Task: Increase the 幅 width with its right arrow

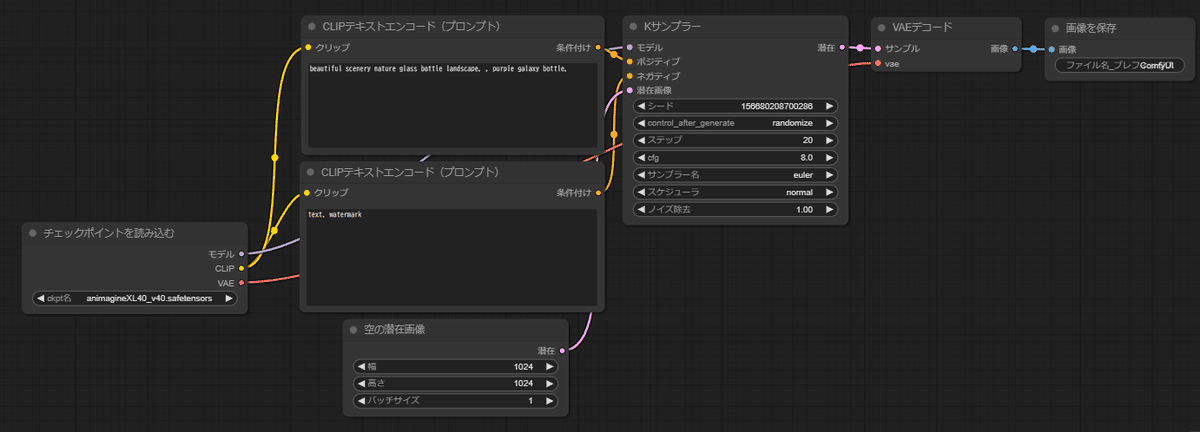Action: (x=548, y=367)
